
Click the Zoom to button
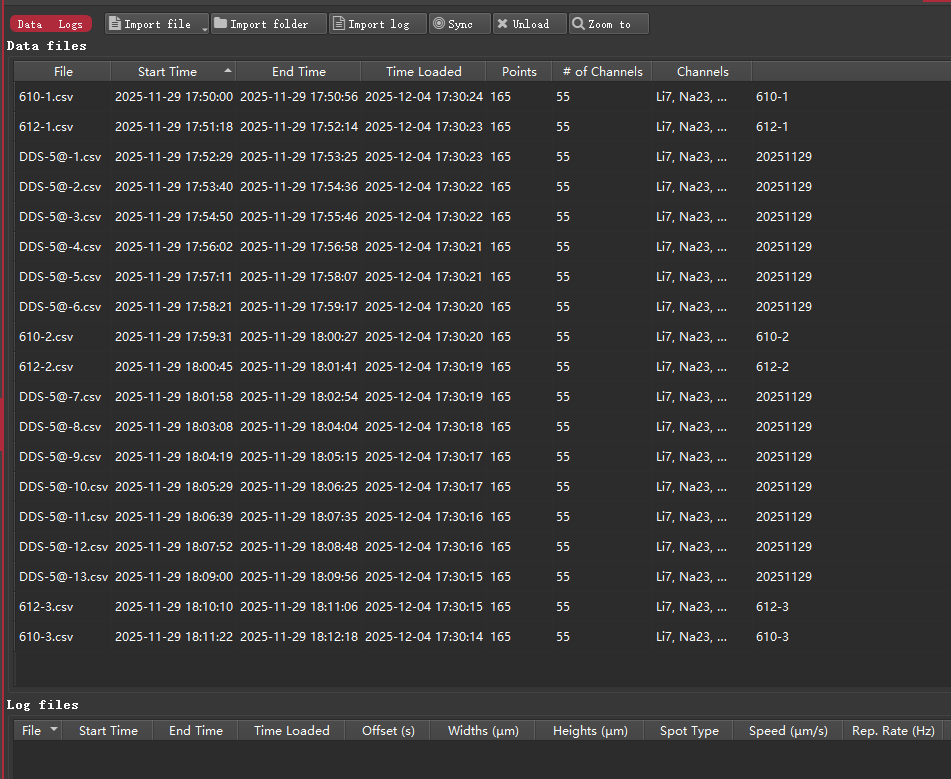[x=608, y=24]
